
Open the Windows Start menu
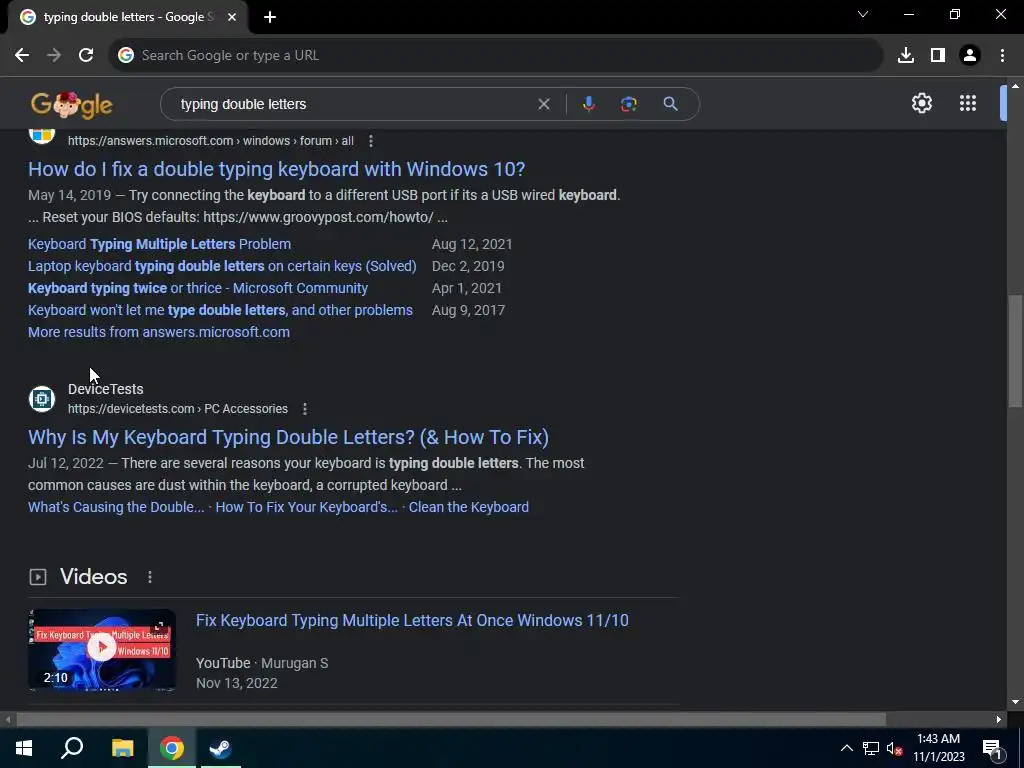click(24, 748)
